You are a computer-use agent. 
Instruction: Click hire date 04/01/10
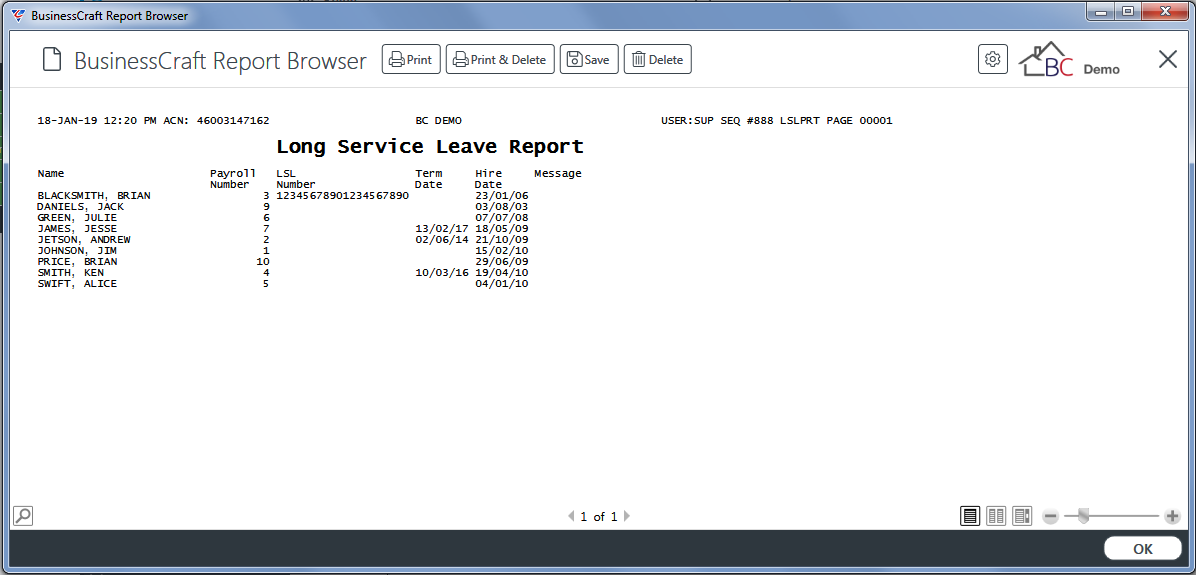pos(501,284)
